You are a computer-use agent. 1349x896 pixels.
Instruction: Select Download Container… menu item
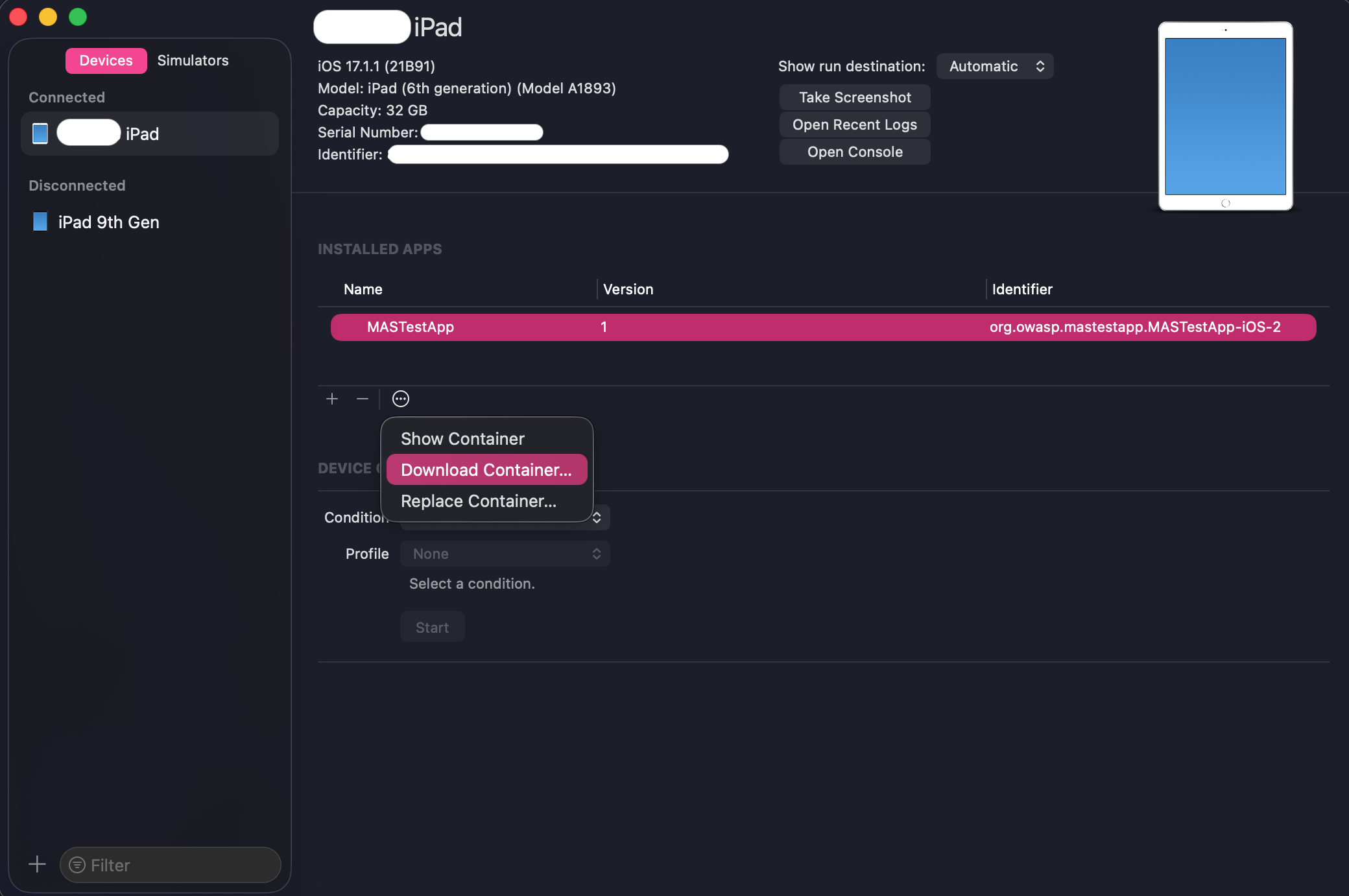click(486, 470)
